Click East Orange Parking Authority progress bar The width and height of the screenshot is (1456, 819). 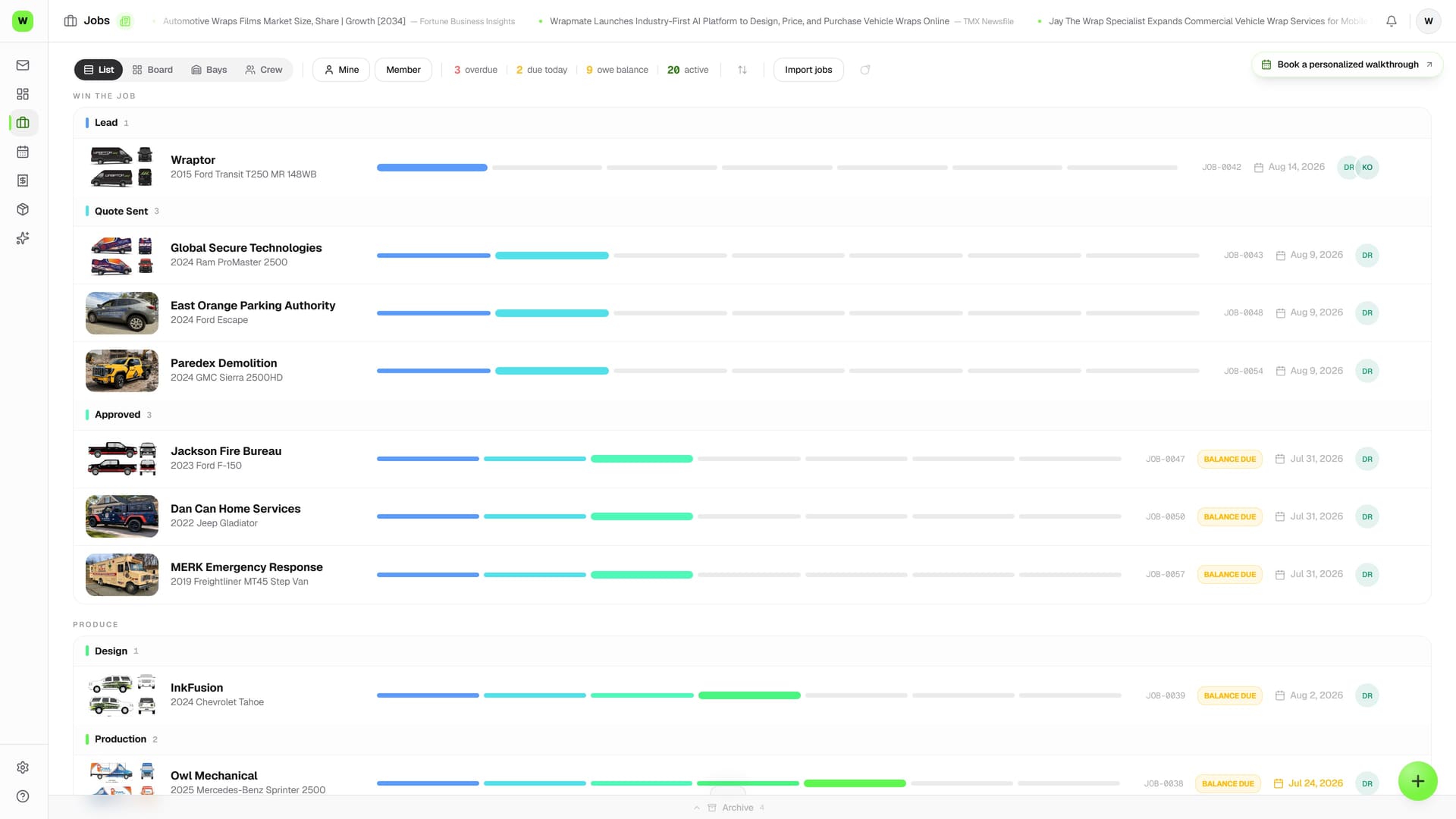pos(788,313)
